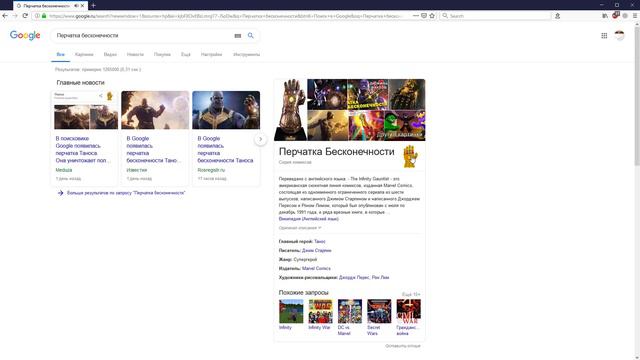The width and height of the screenshot is (640, 360).
Task: Click the blue magnifier search button
Action: (251, 36)
